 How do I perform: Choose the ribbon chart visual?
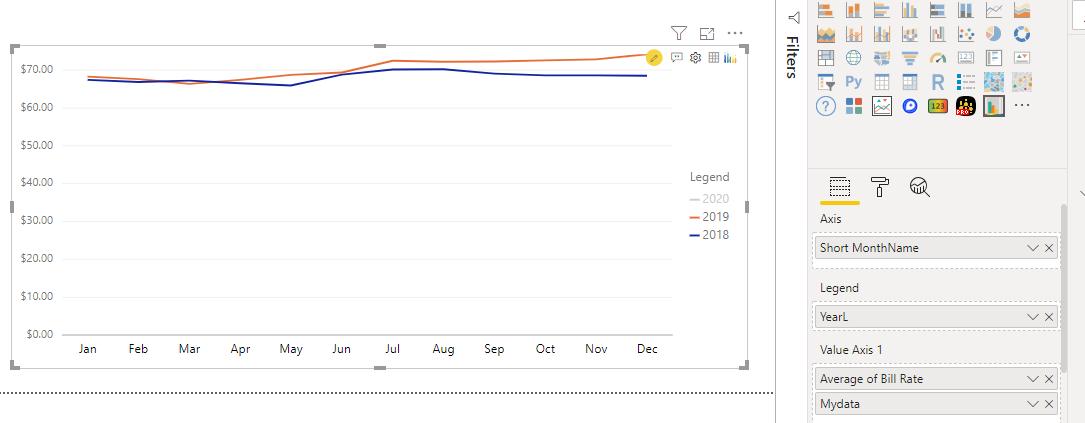pyautogui.click(x=910, y=34)
